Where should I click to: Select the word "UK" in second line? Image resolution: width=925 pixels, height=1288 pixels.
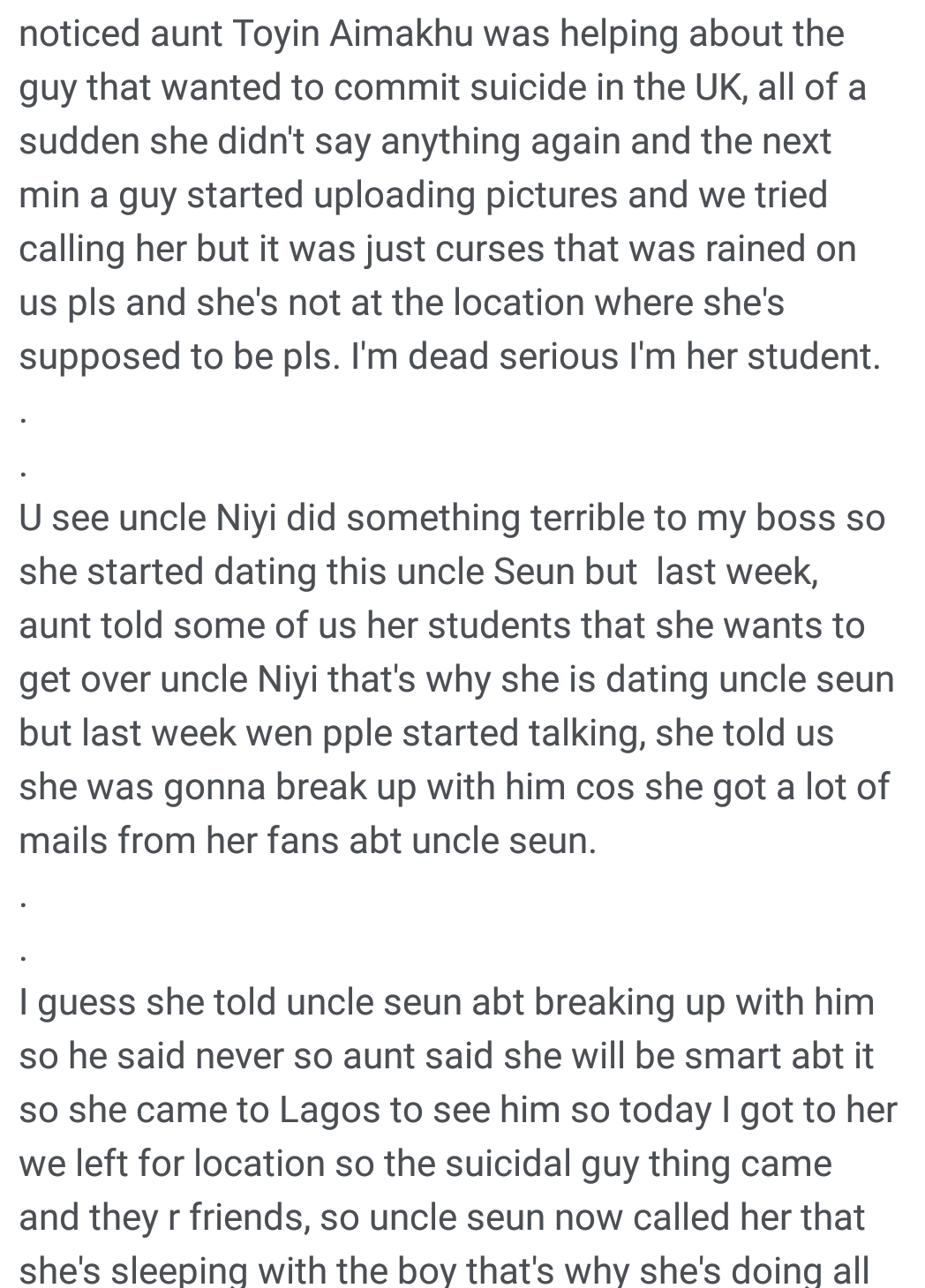point(707,87)
